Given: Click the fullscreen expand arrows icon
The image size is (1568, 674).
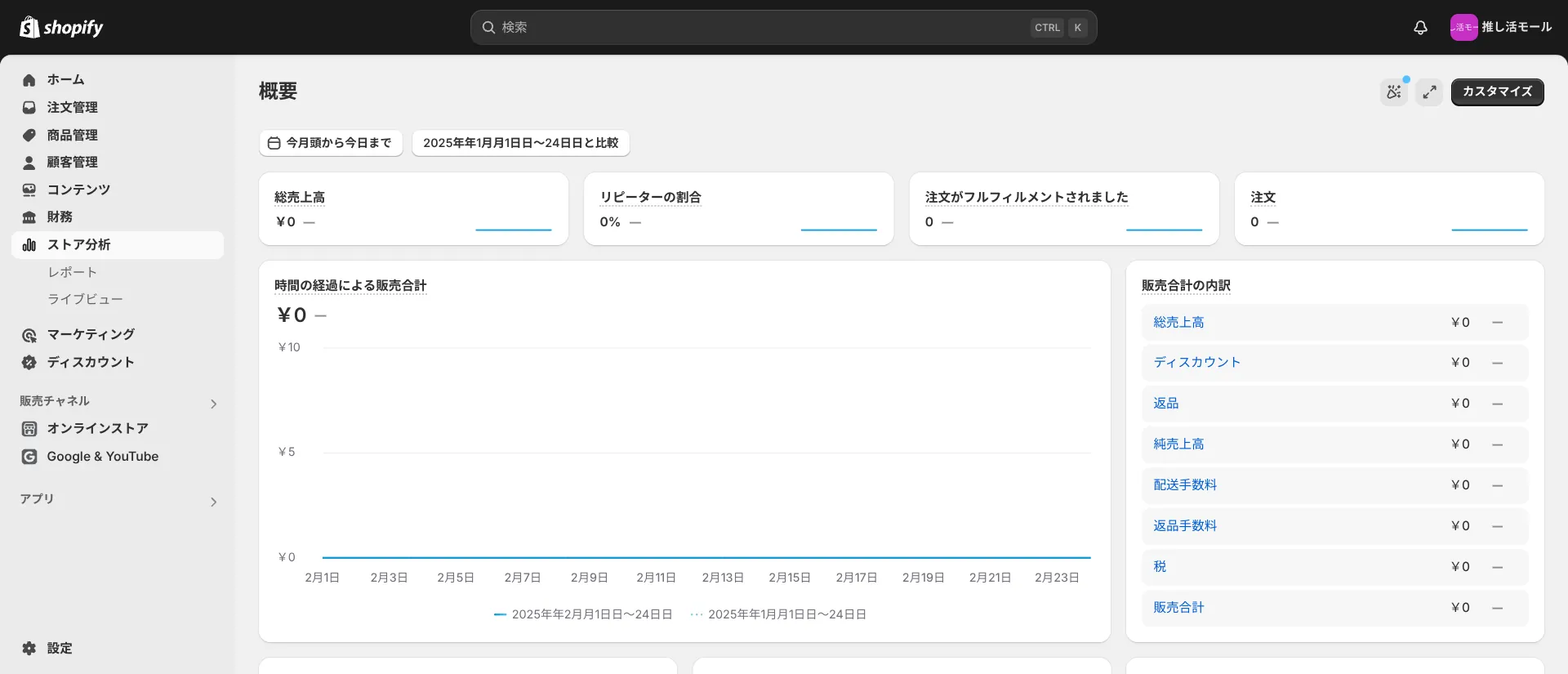Looking at the screenshot, I should click(1429, 92).
